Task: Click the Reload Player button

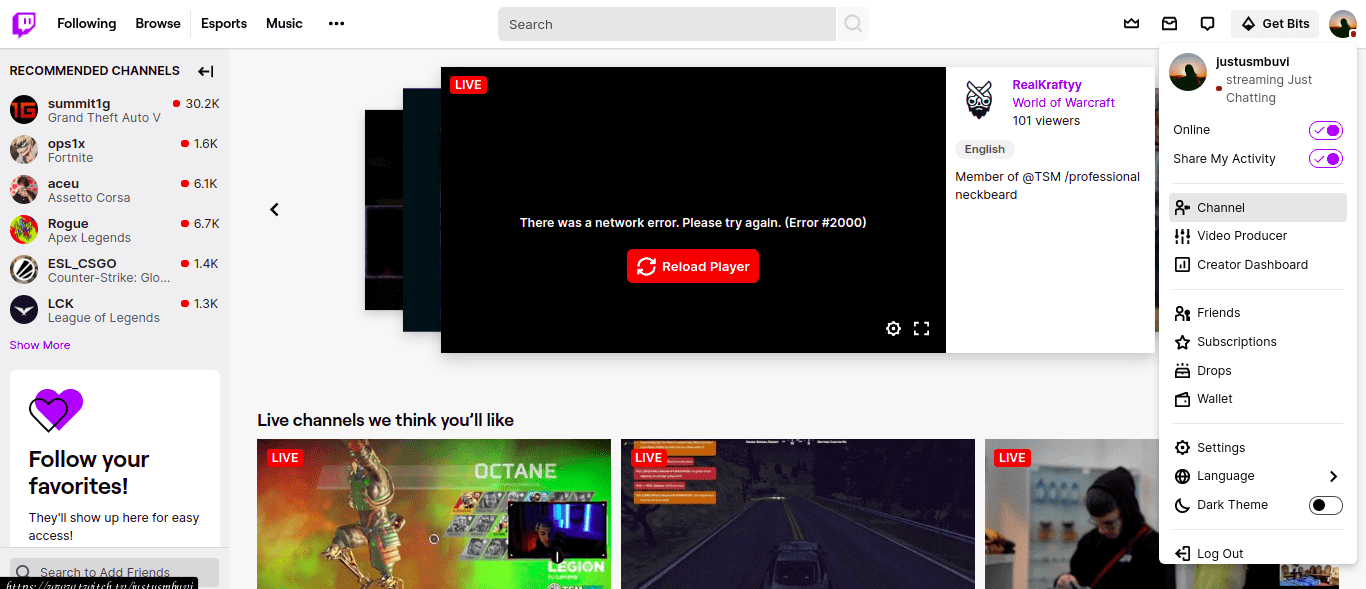Action: [x=693, y=267]
